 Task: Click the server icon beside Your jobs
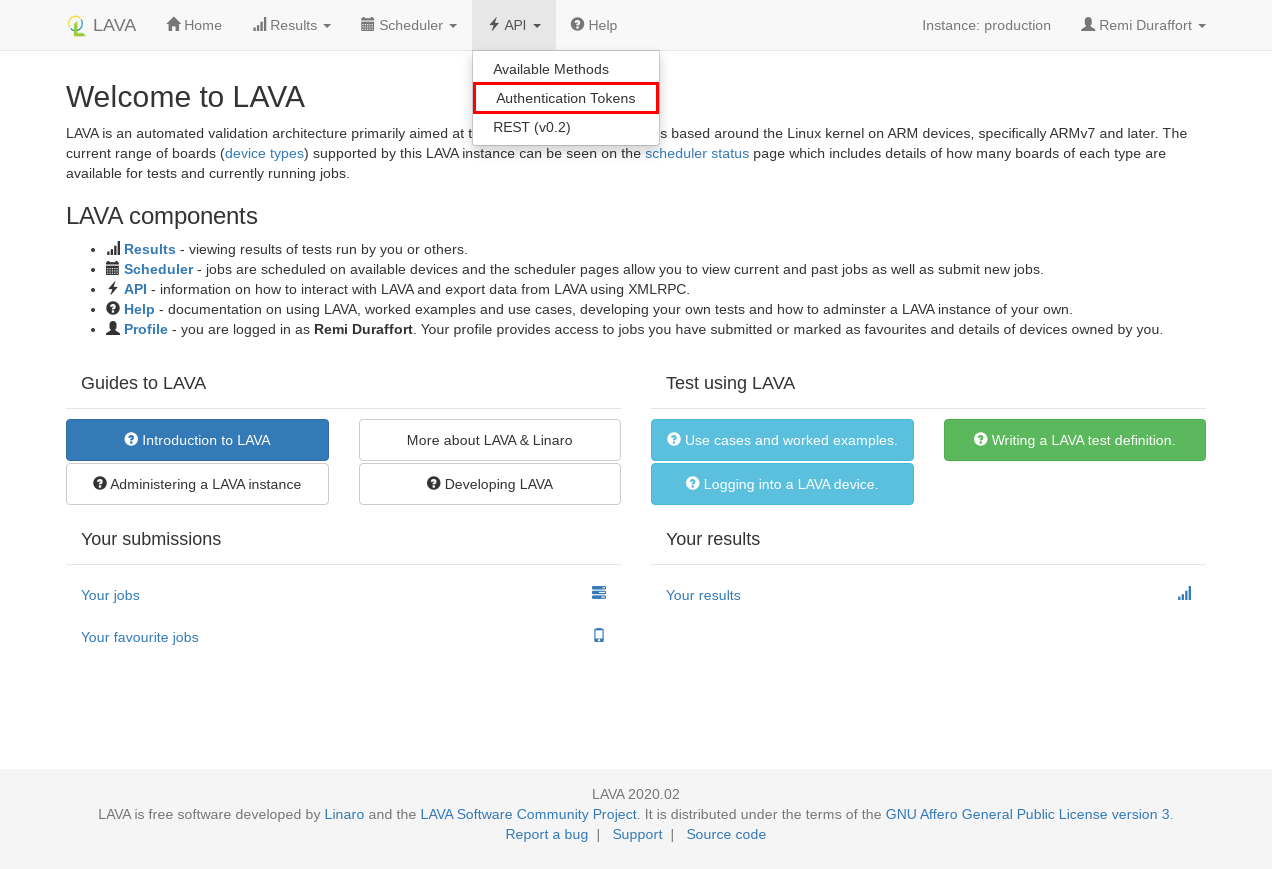pos(599,593)
